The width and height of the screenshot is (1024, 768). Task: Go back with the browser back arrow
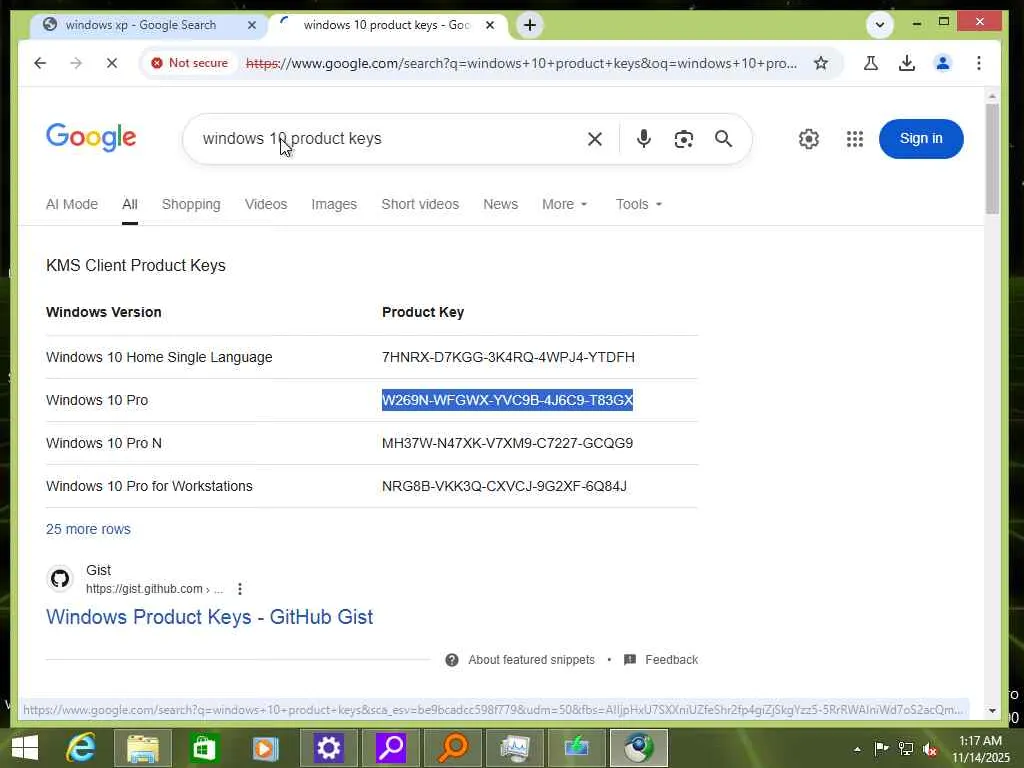click(40, 63)
